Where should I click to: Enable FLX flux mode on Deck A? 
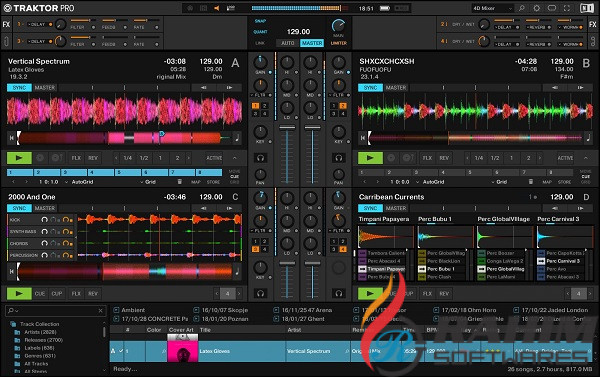tap(76, 158)
